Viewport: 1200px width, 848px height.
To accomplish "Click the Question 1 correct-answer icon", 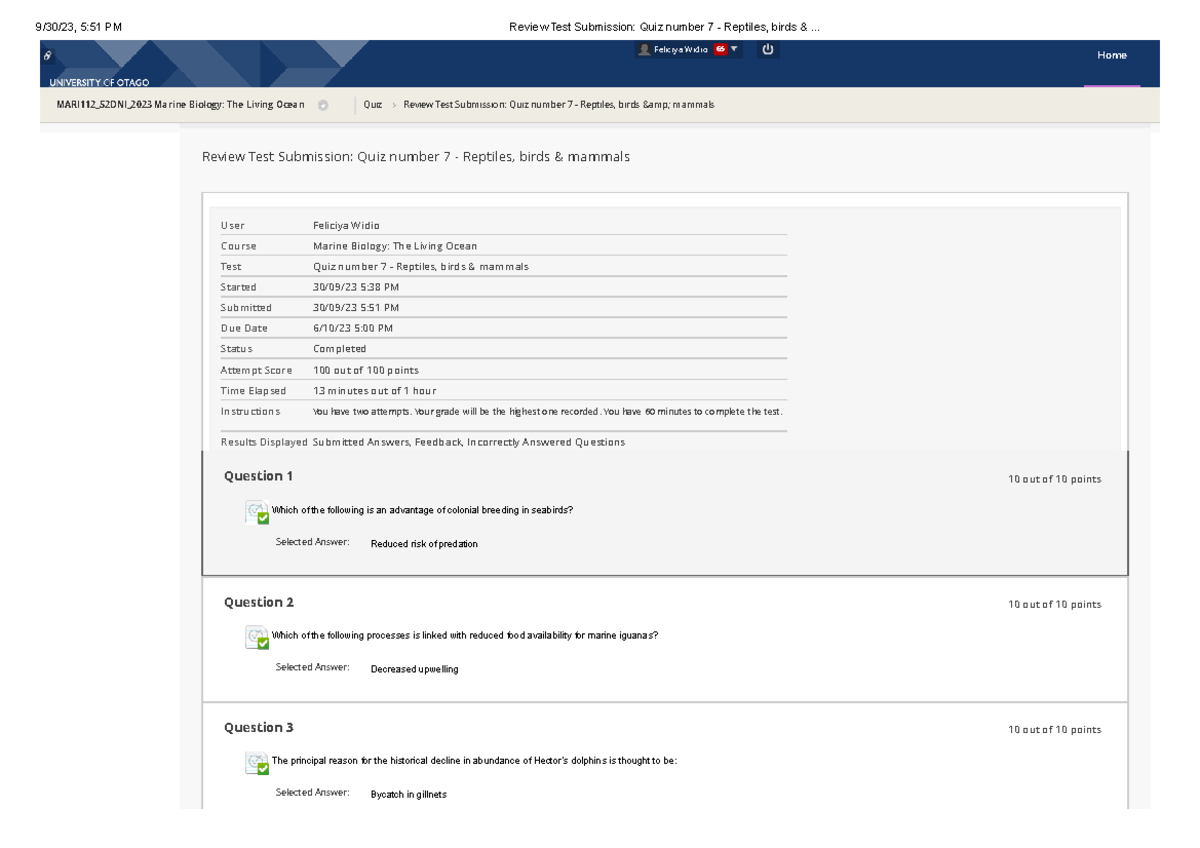I will [x=257, y=513].
